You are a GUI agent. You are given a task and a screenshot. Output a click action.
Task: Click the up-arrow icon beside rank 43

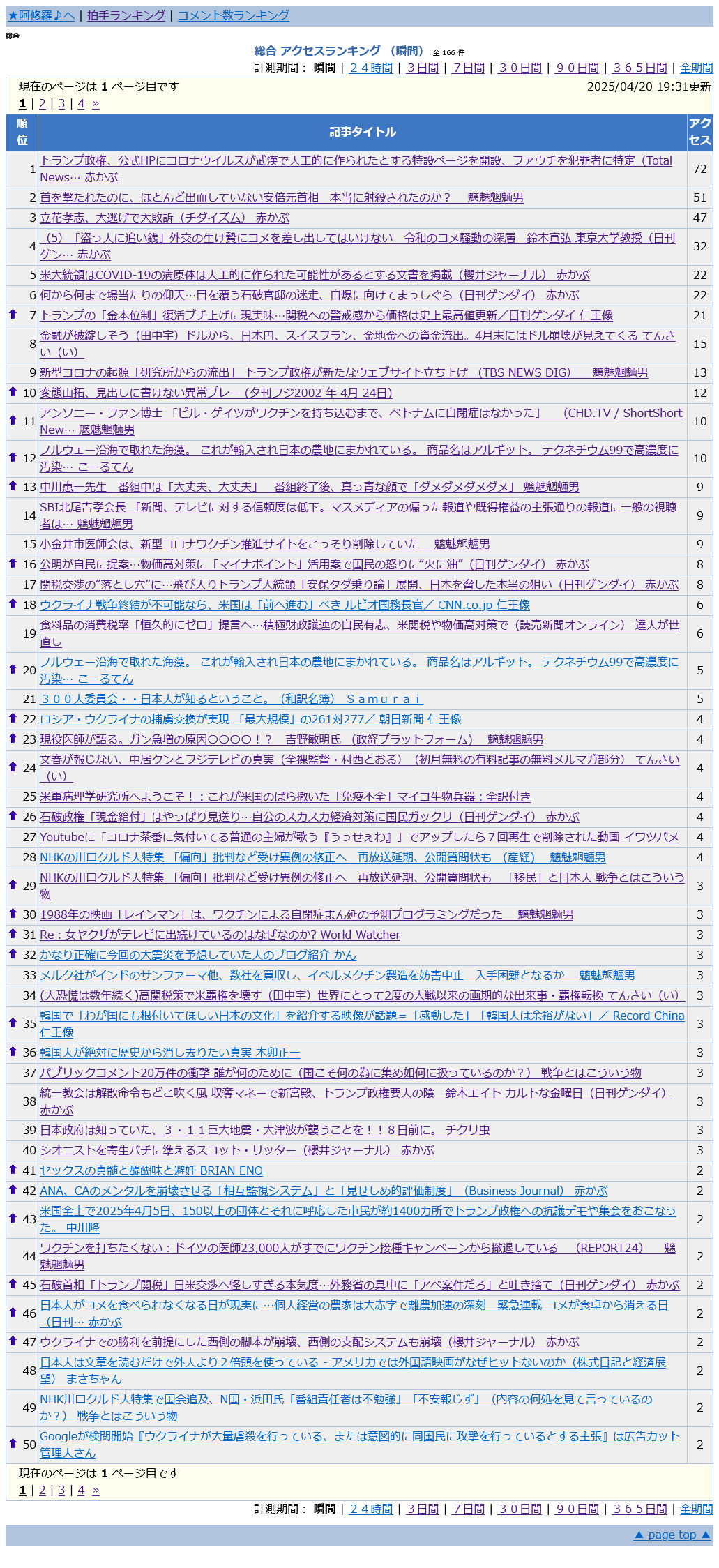tap(13, 1218)
